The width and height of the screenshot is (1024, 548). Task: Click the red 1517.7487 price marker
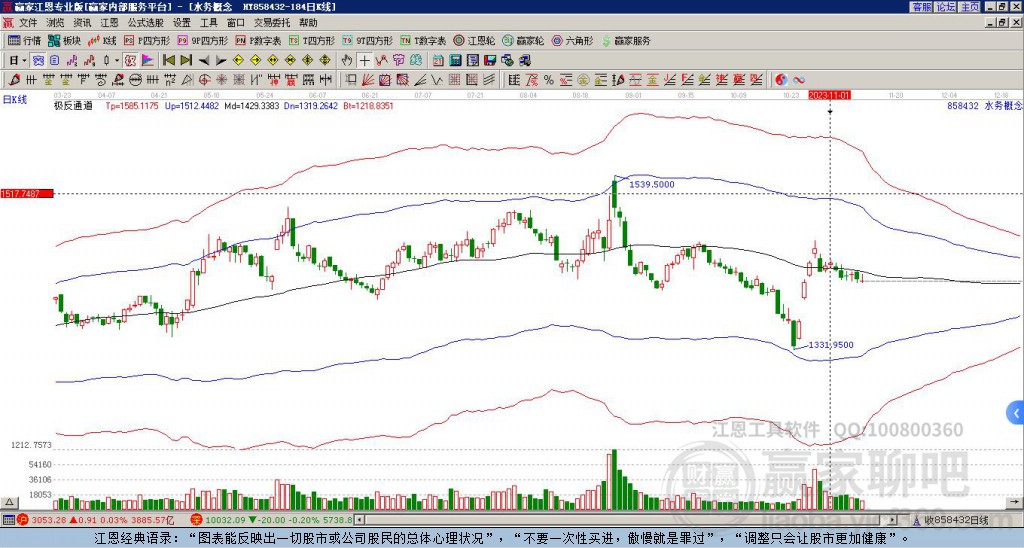click(x=26, y=193)
